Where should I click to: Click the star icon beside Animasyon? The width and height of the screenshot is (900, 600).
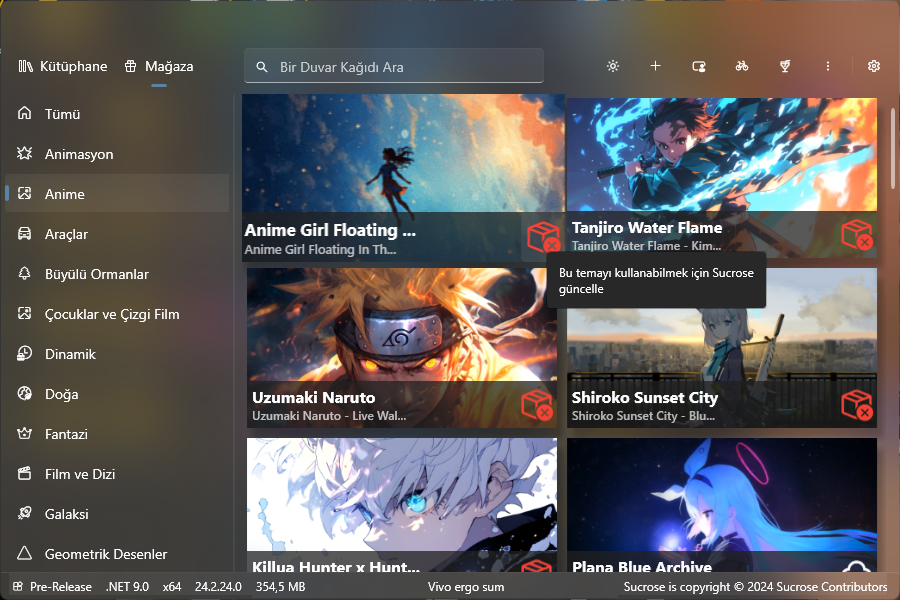(25, 153)
